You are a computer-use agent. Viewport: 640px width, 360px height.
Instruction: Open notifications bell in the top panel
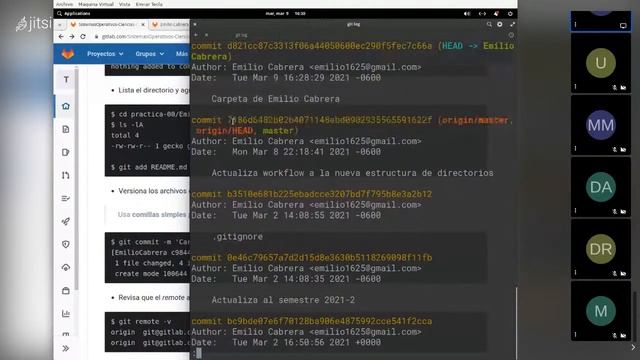(x=496, y=13)
